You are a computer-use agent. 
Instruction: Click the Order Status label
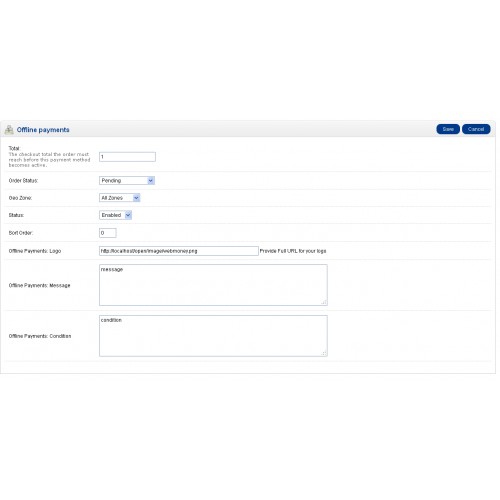coord(23,180)
